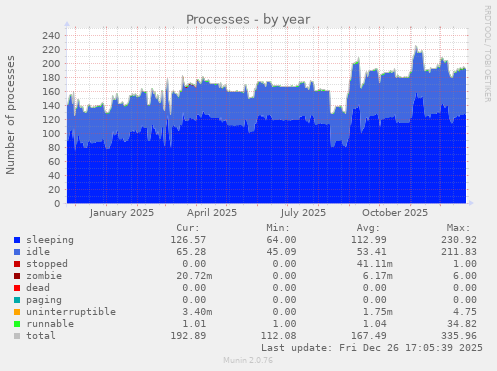Image resolution: width=497 pixels, height=371 pixels.
Task: Click the 'January 2025' axis label
Action: coord(122,213)
